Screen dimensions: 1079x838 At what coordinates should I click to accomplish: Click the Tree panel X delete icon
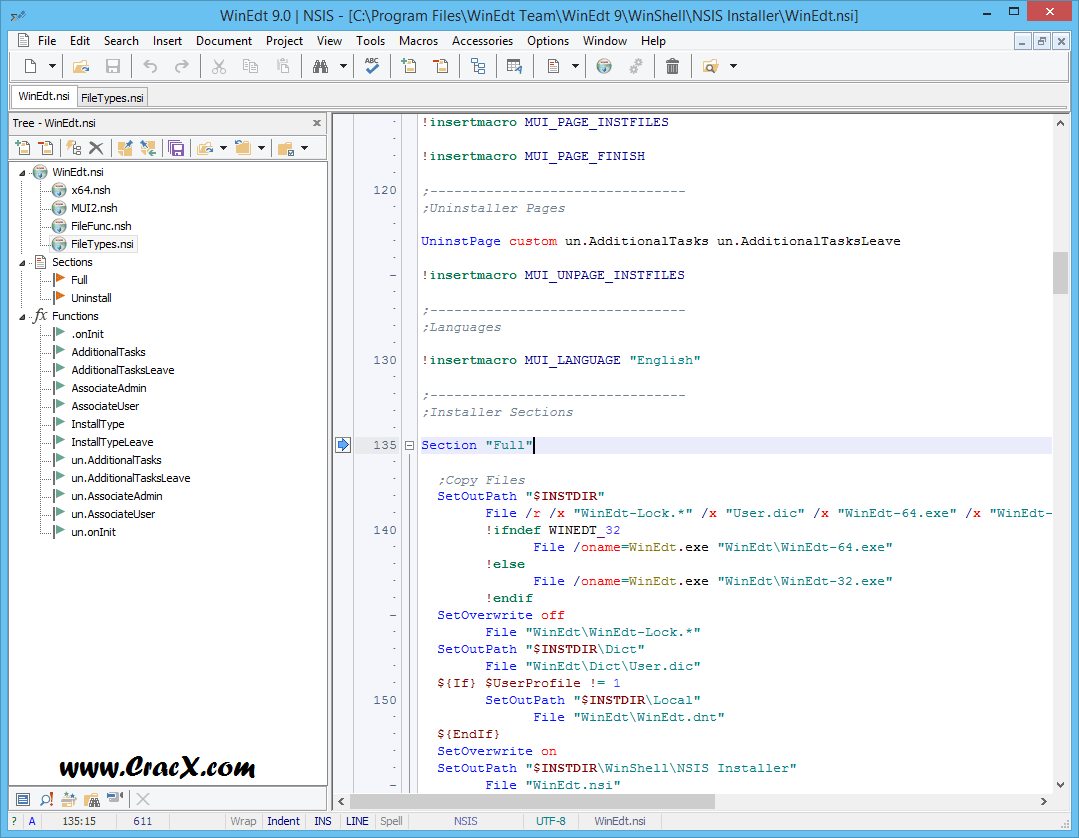(x=96, y=148)
